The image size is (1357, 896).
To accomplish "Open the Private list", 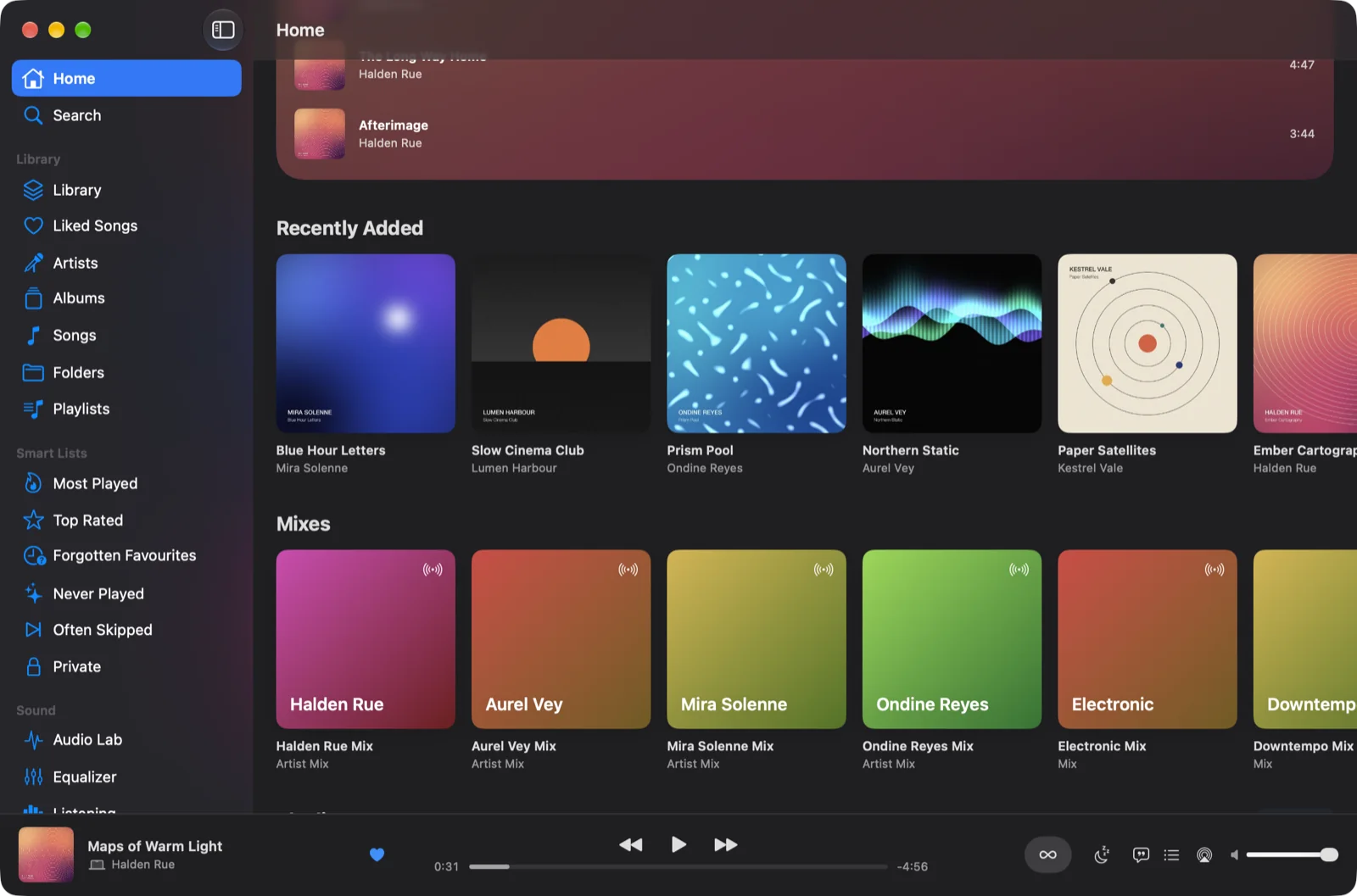I will (126, 666).
